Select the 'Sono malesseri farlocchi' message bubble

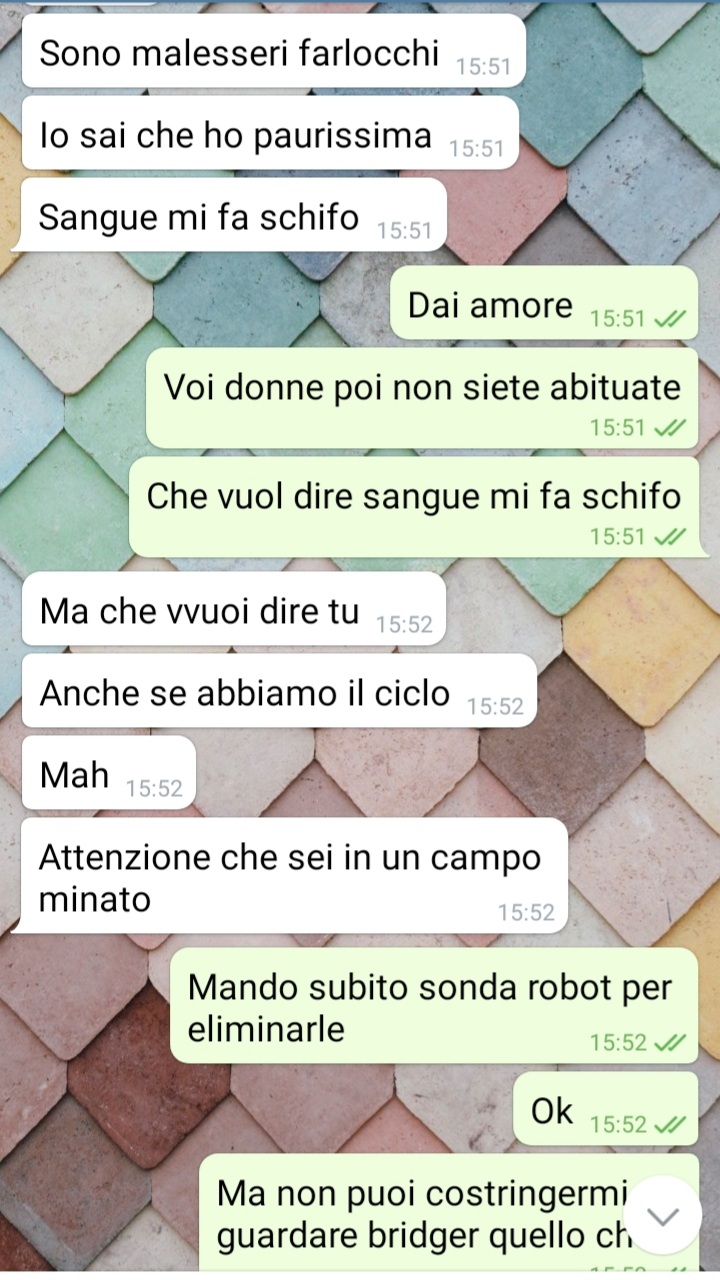coord(269,54)
